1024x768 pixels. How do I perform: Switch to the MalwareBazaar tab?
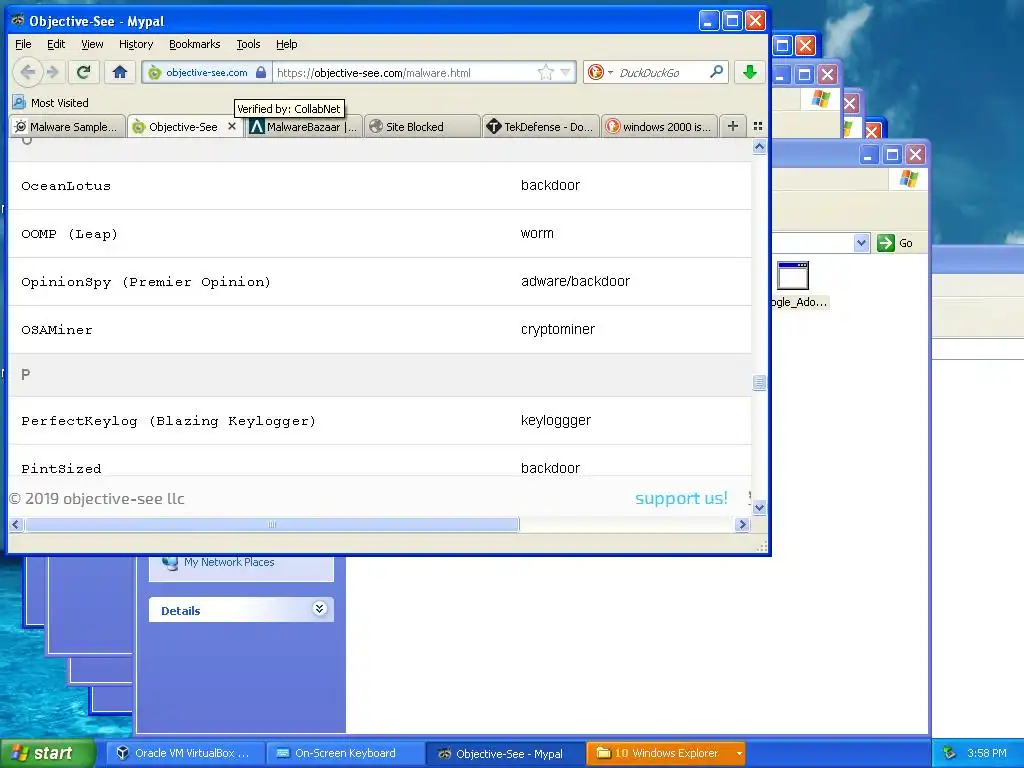(303, 127)
